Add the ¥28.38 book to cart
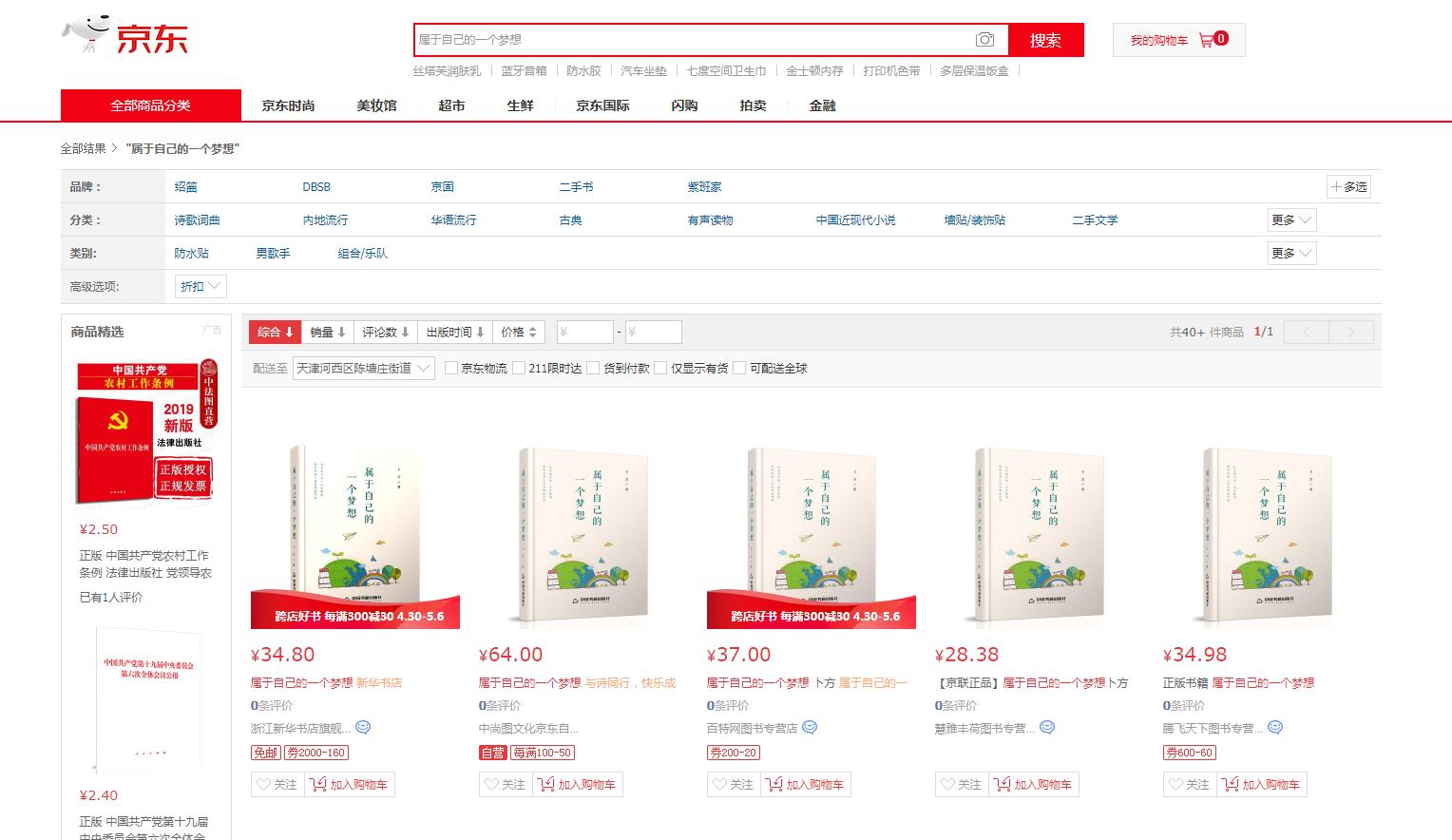Viewport: 1452px width, 840px height. point(1034,785)
